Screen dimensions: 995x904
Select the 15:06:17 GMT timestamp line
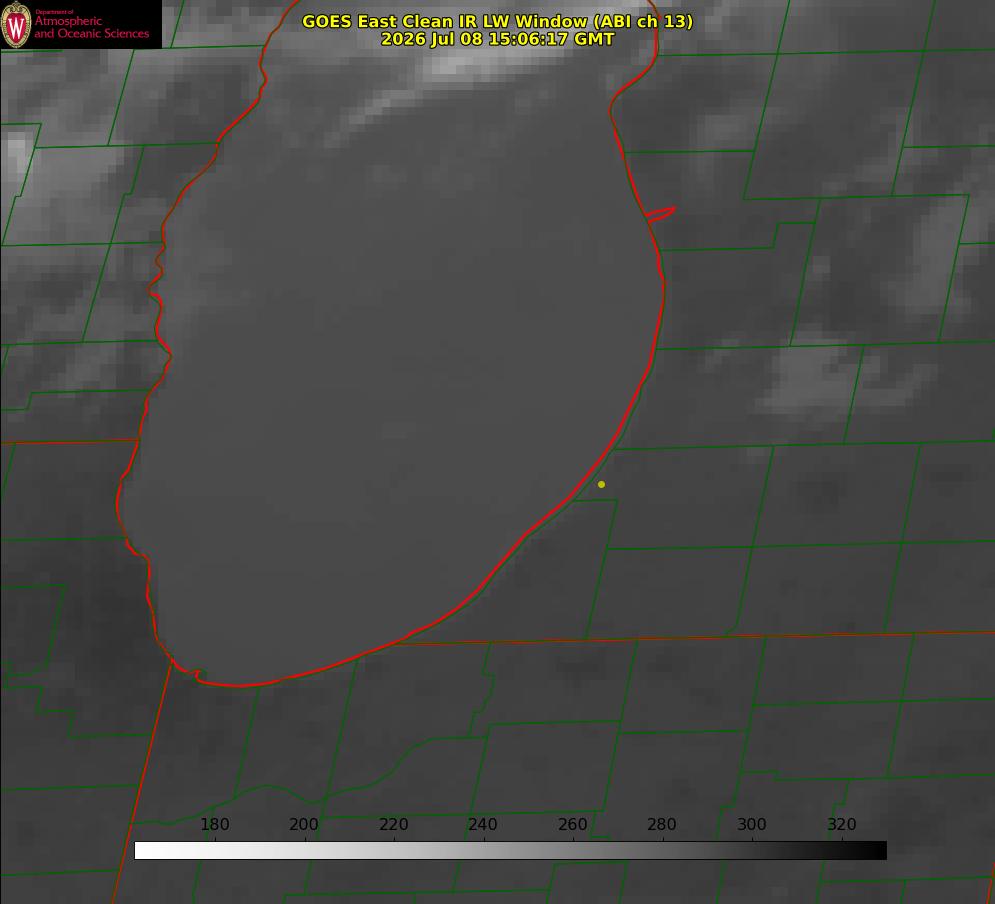click(498, 39)
